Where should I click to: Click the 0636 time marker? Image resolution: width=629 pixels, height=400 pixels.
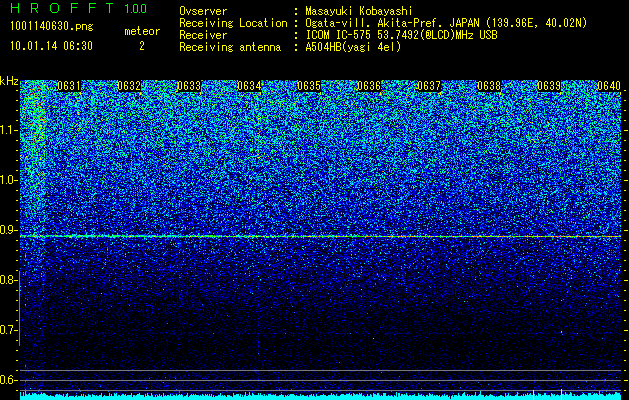[x=369, y=86]
